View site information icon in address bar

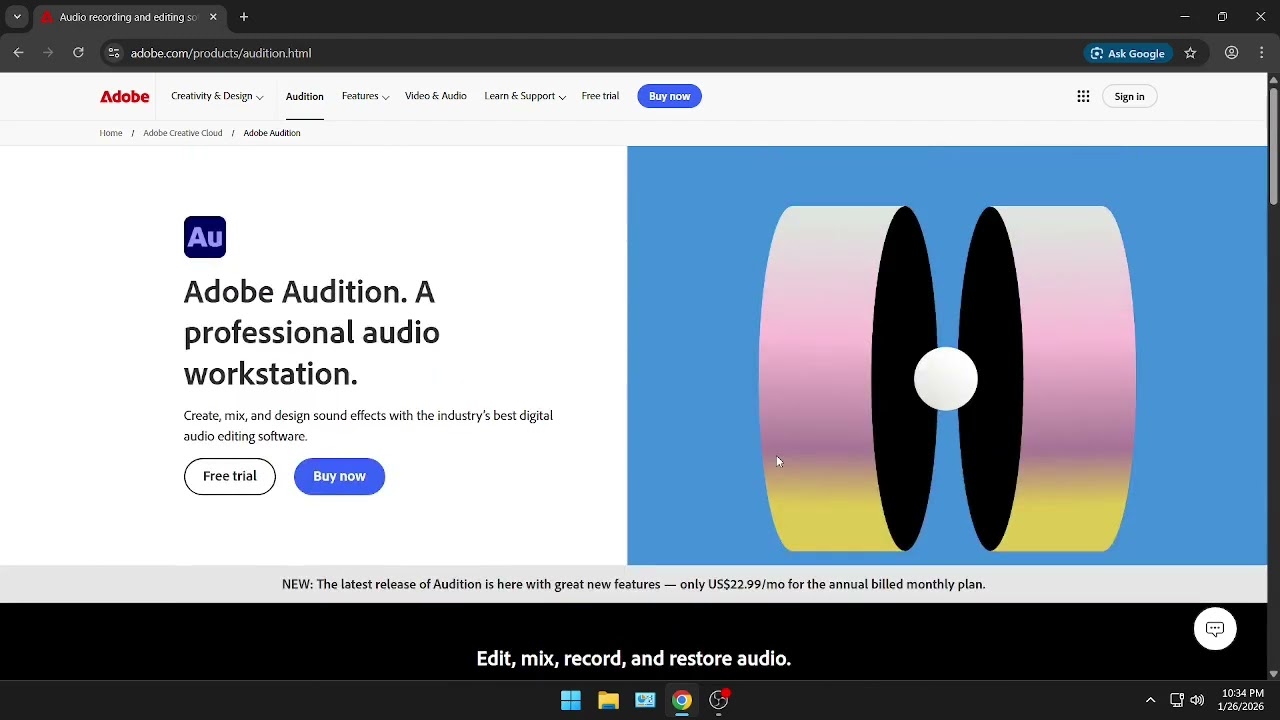pyautogui.click(x=114, y=53)
